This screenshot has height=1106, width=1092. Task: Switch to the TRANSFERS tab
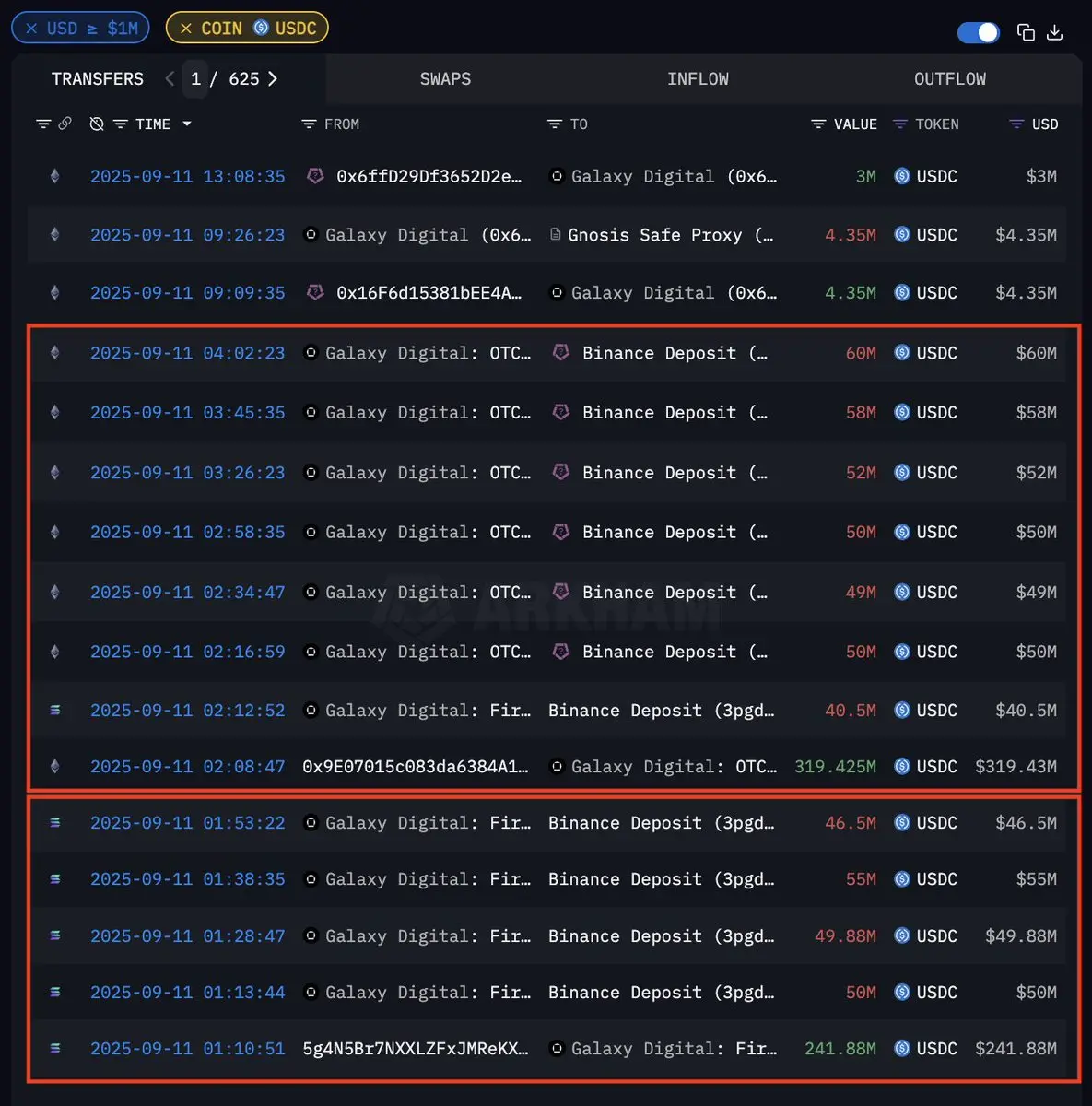(98, 79)
